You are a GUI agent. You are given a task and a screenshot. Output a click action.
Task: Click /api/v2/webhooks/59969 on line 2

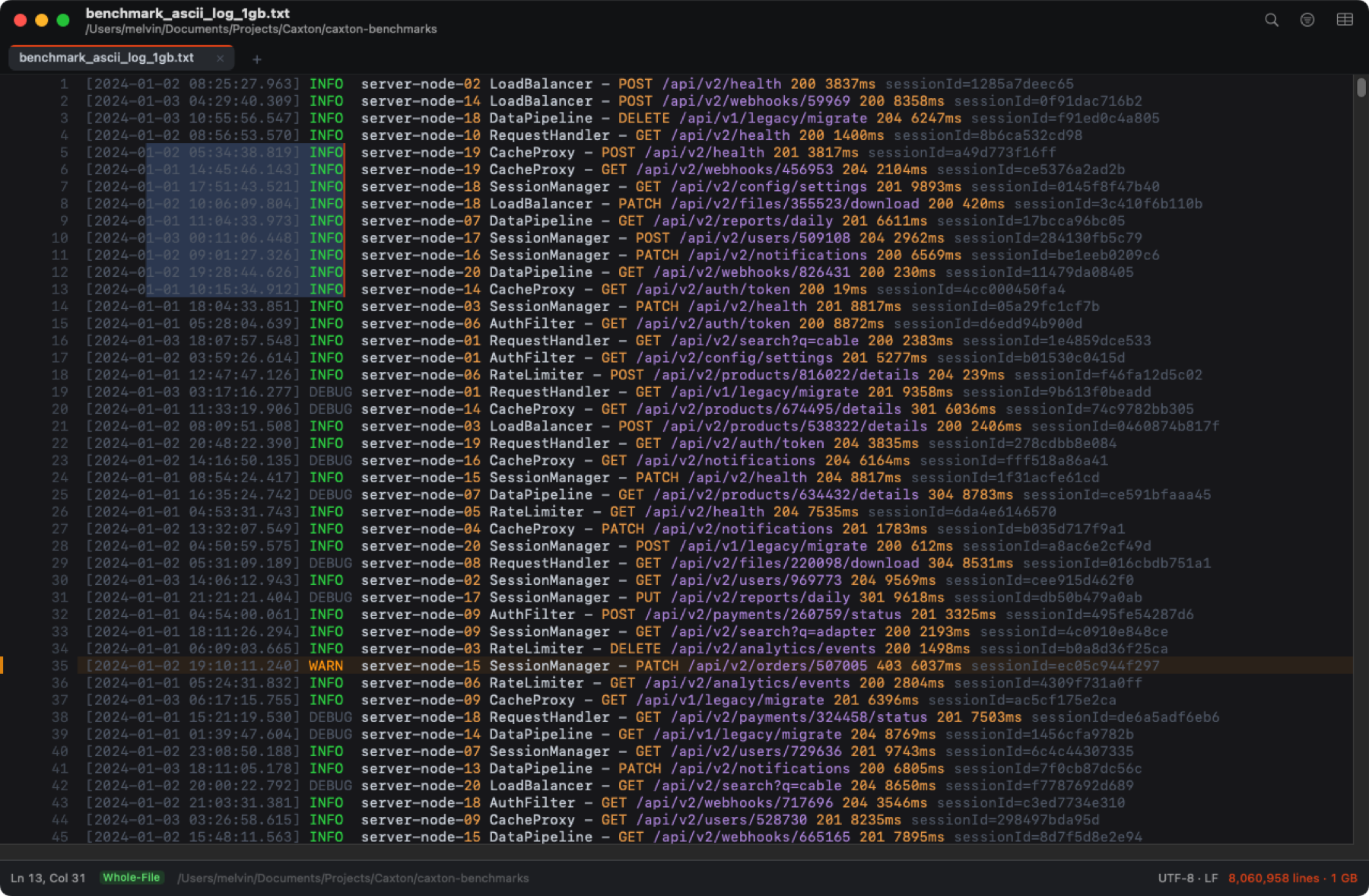(756, 101)
